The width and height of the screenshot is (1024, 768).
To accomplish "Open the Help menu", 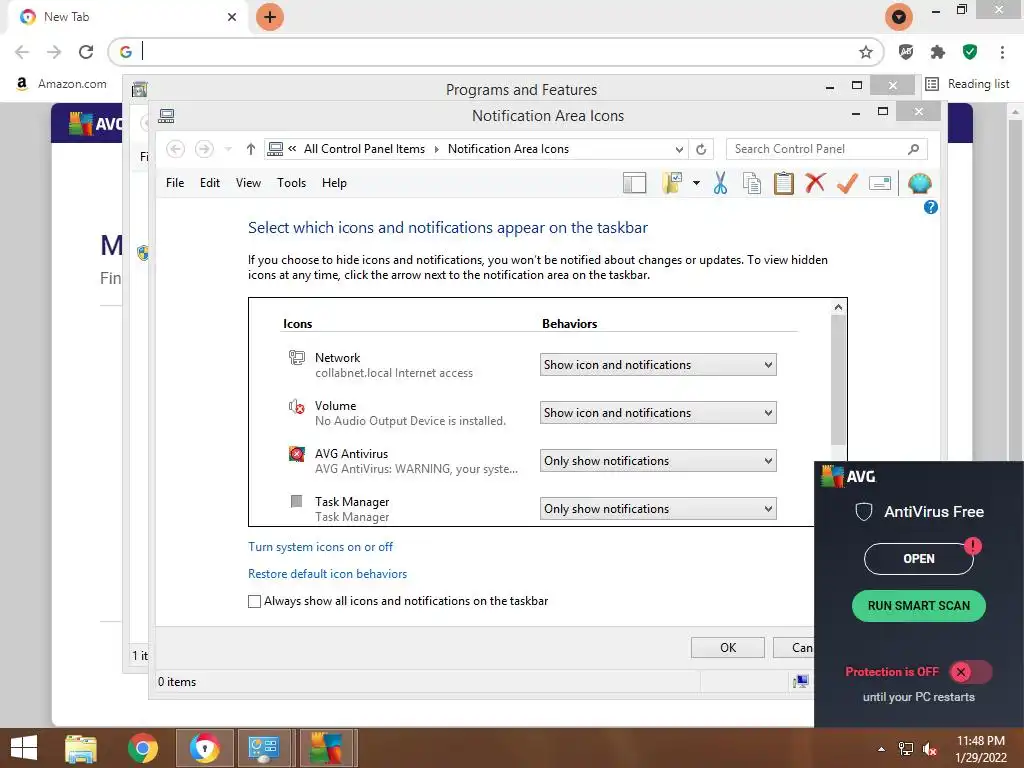I will pos(334,184).
